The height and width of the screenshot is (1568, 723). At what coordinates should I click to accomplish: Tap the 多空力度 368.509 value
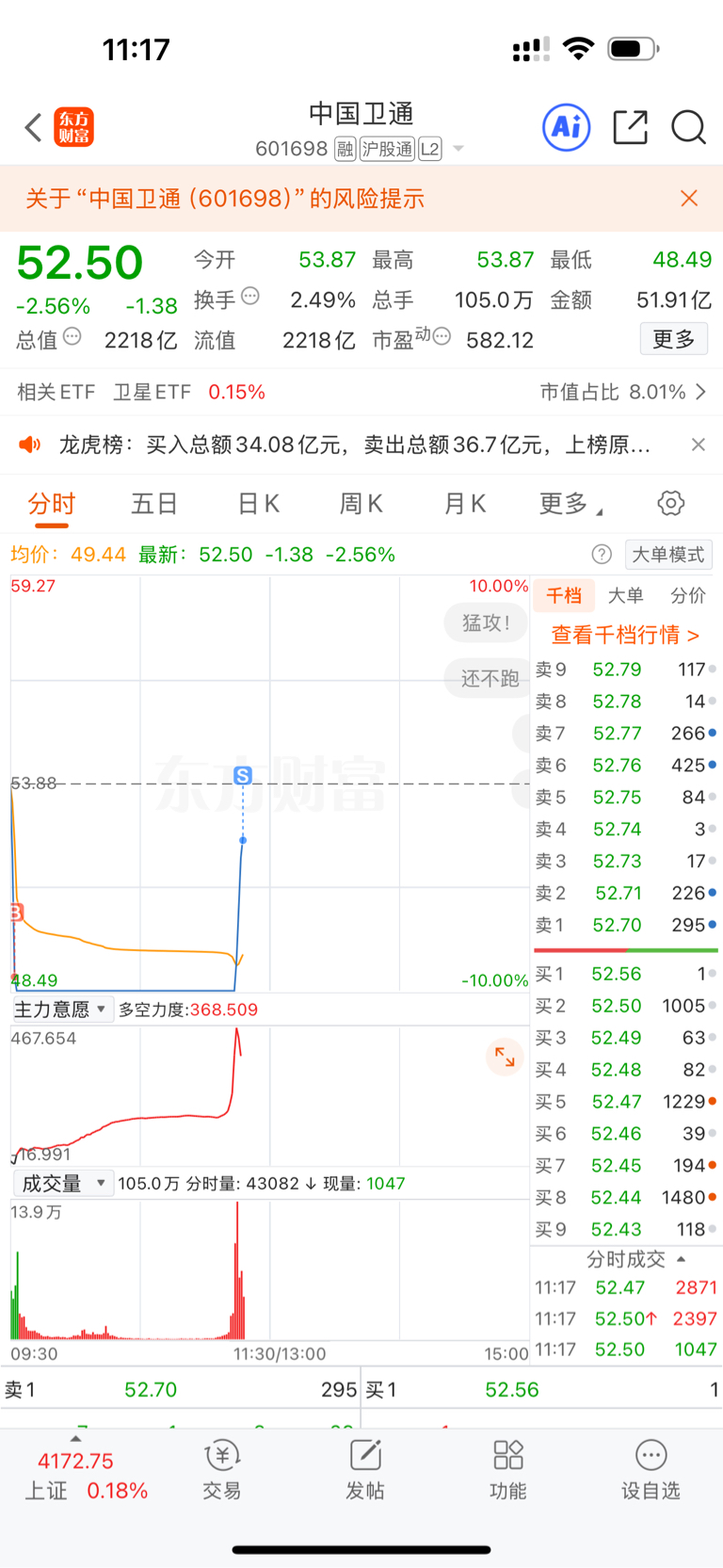click(x=188, y=1010)
